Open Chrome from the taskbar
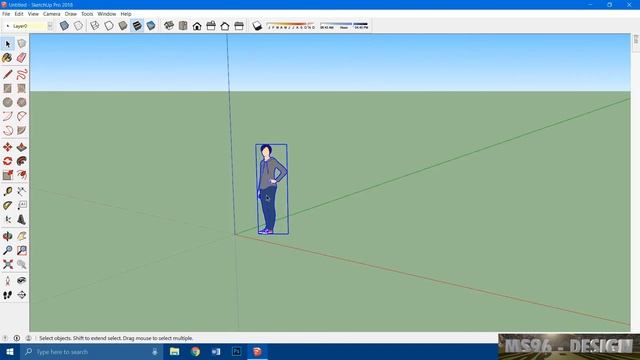The height and width of the screenshot is (360, 640). coord(196,351)
